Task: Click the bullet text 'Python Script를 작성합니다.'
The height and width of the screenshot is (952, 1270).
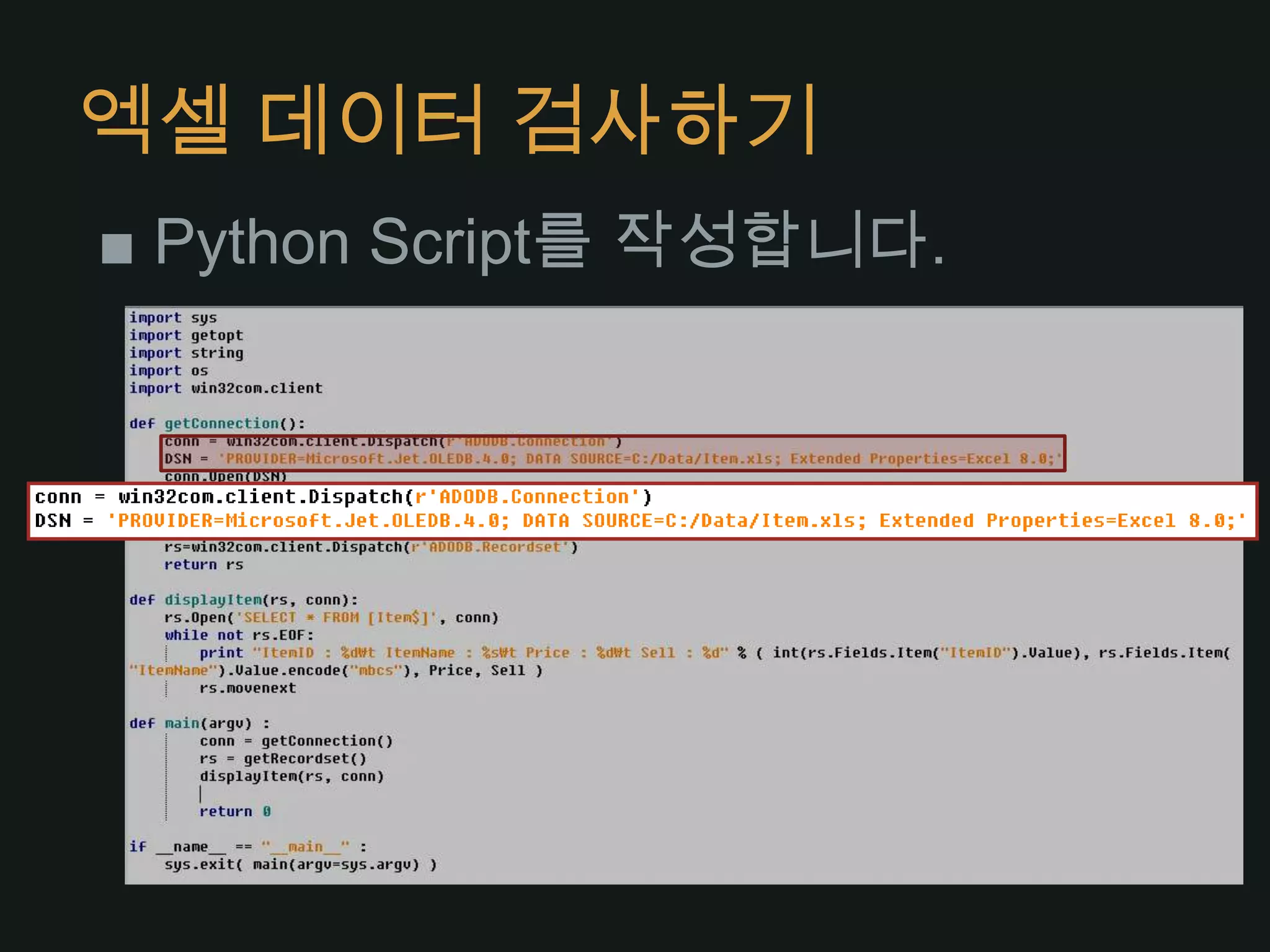Action: [x=549, y=240]
